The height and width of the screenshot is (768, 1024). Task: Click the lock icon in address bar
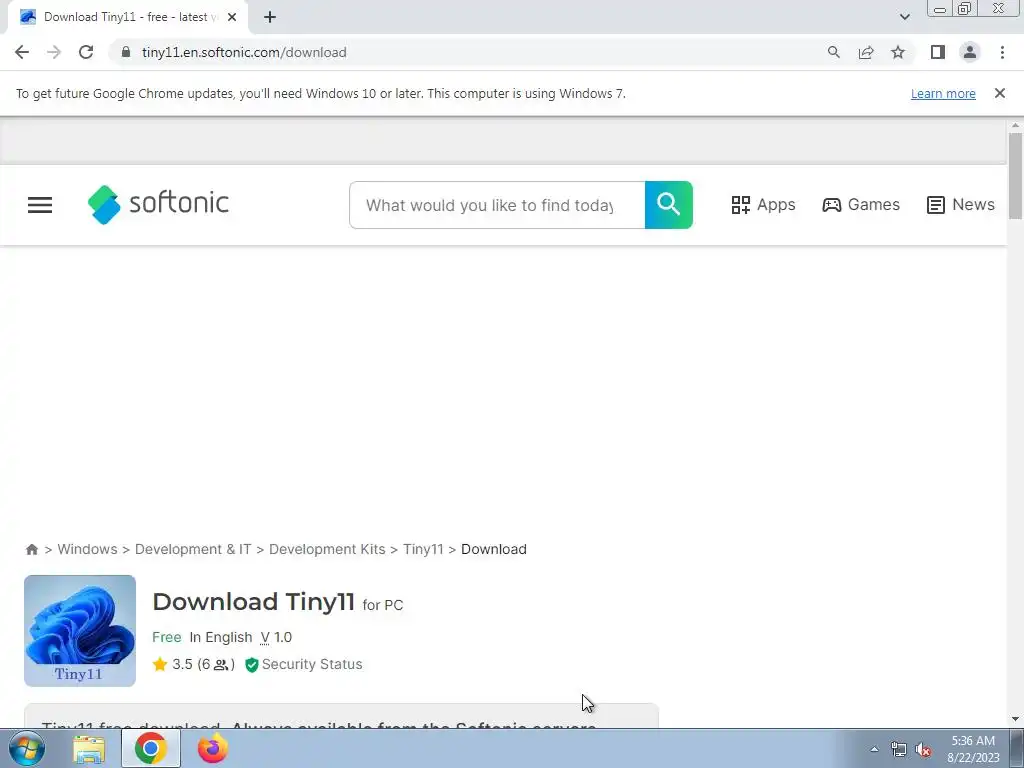[126, 52]
